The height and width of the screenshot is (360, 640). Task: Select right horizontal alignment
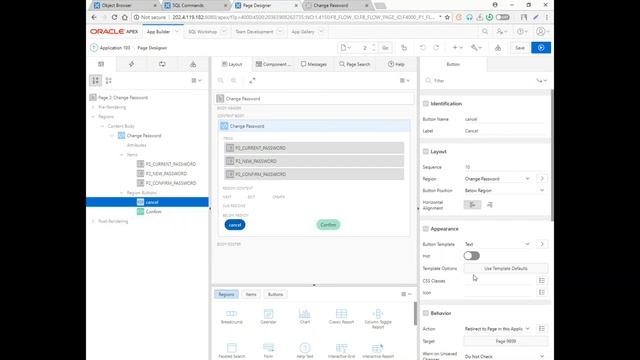(x=489, y=205)
